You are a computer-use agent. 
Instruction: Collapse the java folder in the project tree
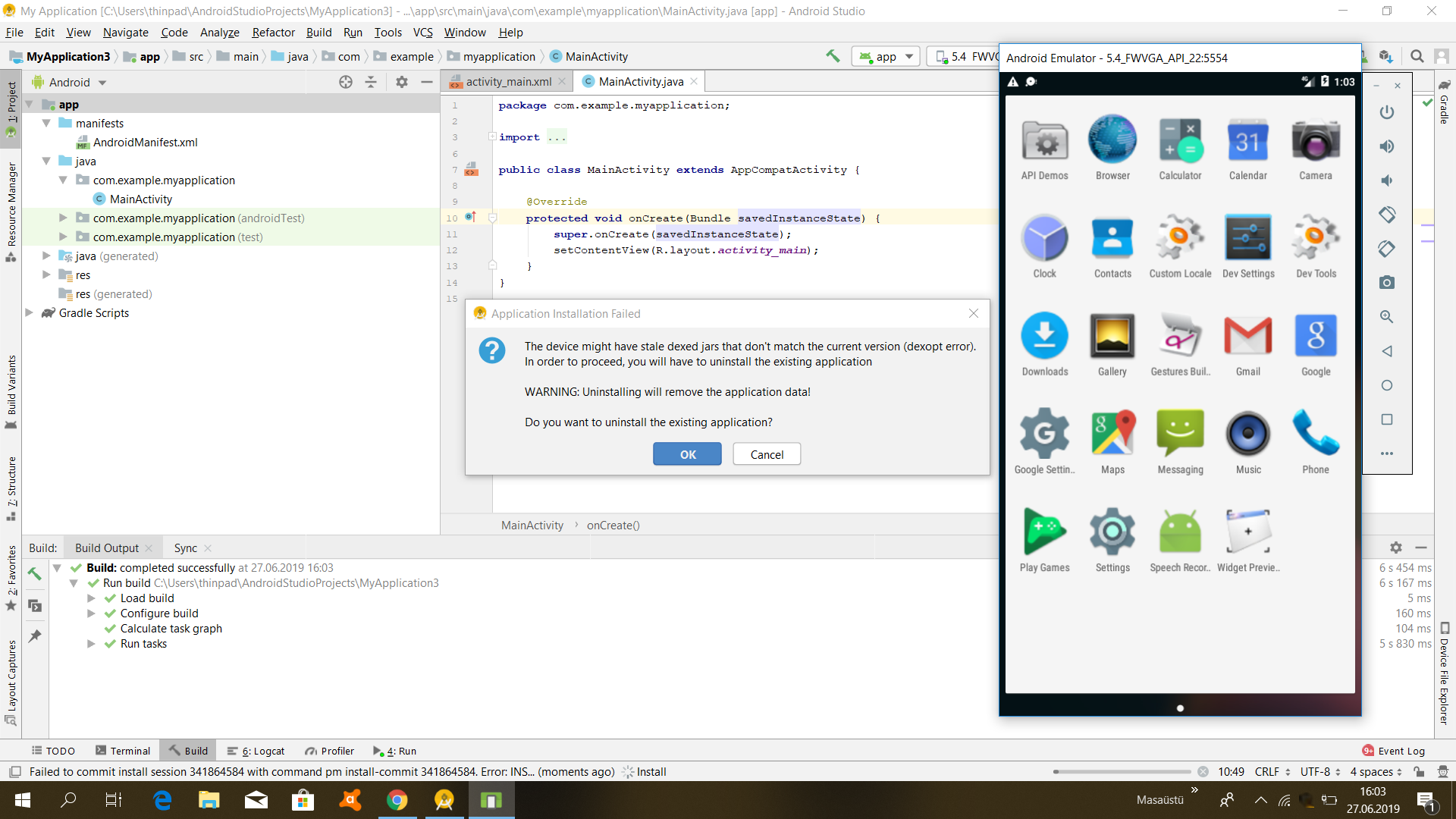[46, 161]
